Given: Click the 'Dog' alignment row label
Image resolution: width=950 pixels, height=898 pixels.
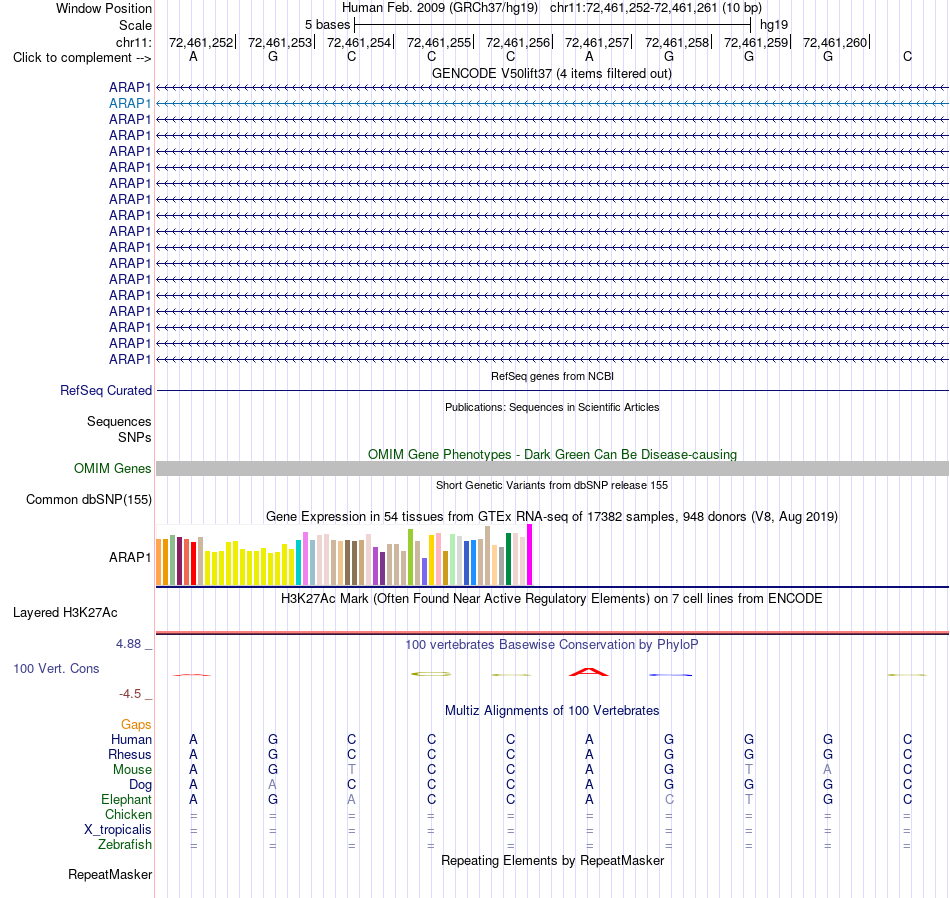Looking at the screenshot, I should pyautogui.click(x=140, y=785).
